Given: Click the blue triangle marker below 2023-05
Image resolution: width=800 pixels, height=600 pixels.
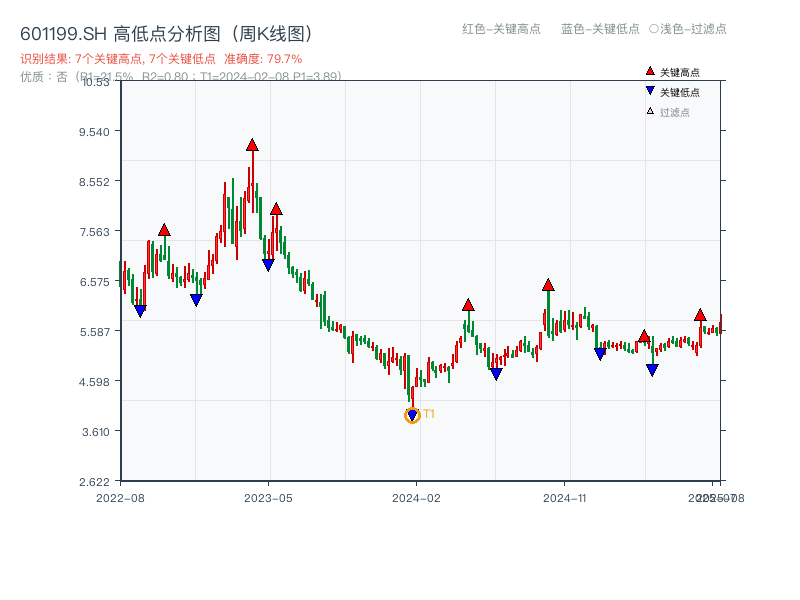Looking at the screenshot, I should [x=266, y=264].
